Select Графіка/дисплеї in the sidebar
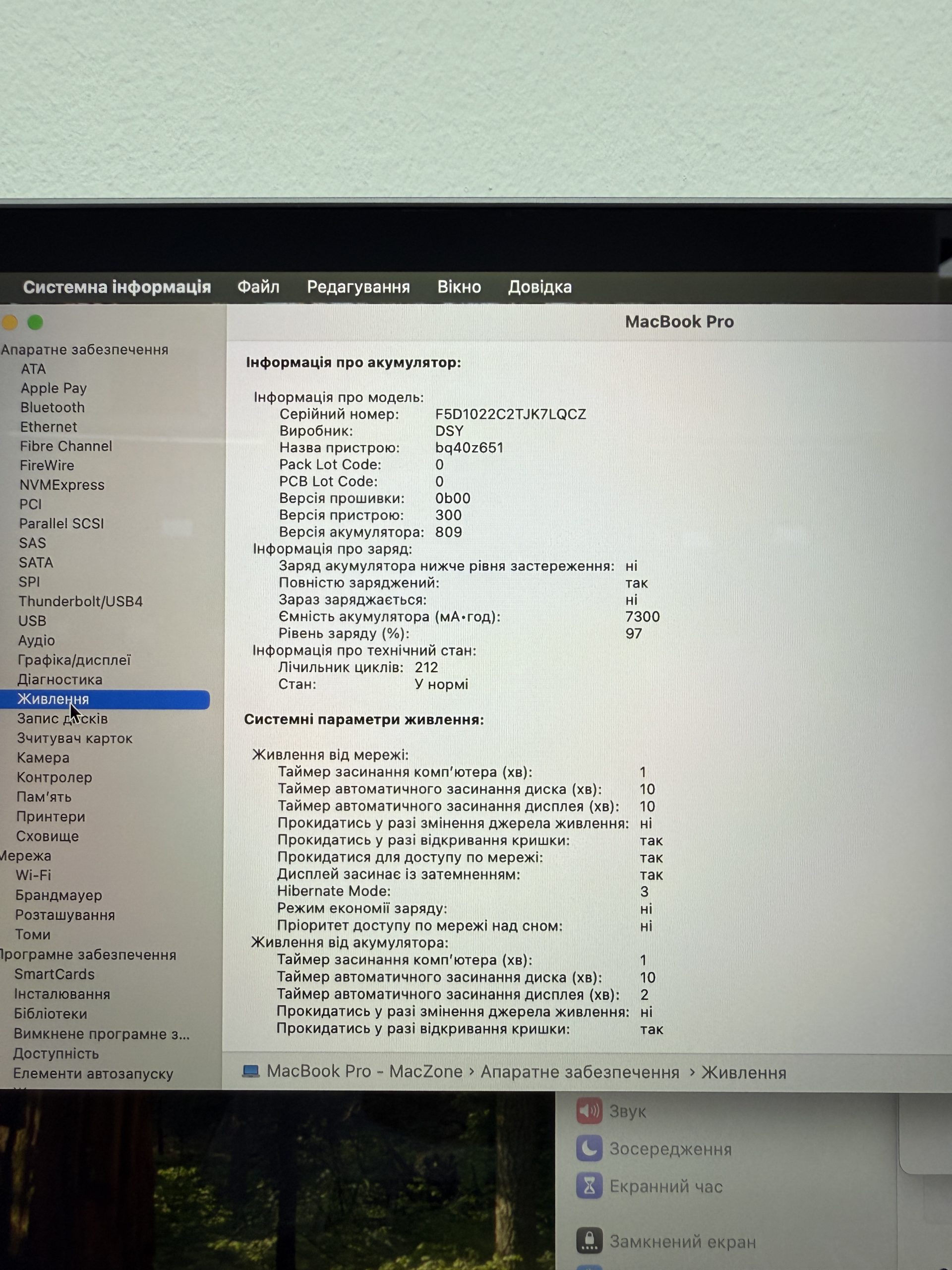Image resolution: width=952 pixels, height=1270 pixels. [74, 660]
